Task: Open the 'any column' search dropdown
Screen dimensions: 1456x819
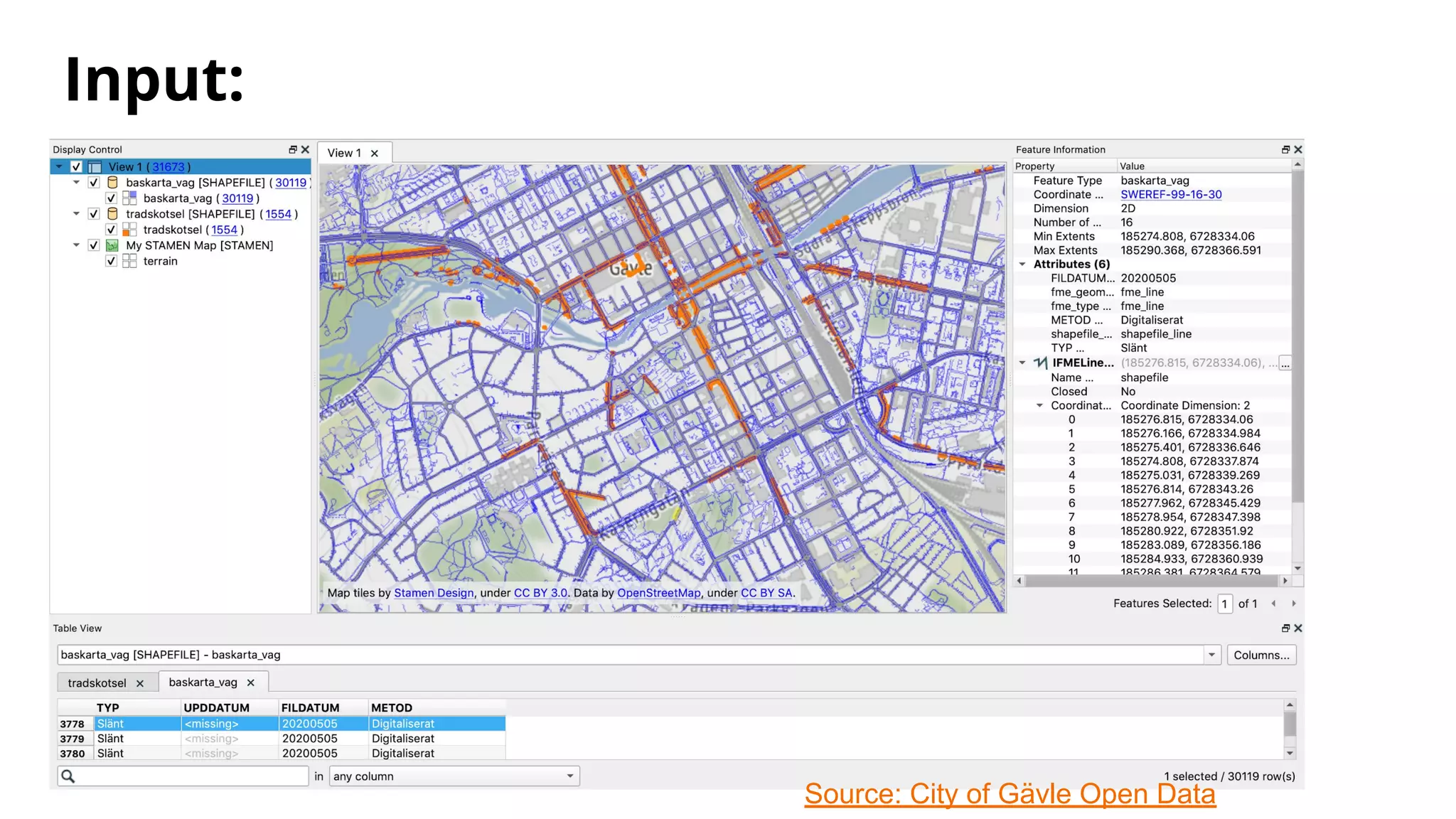Action: coord(569,776)
